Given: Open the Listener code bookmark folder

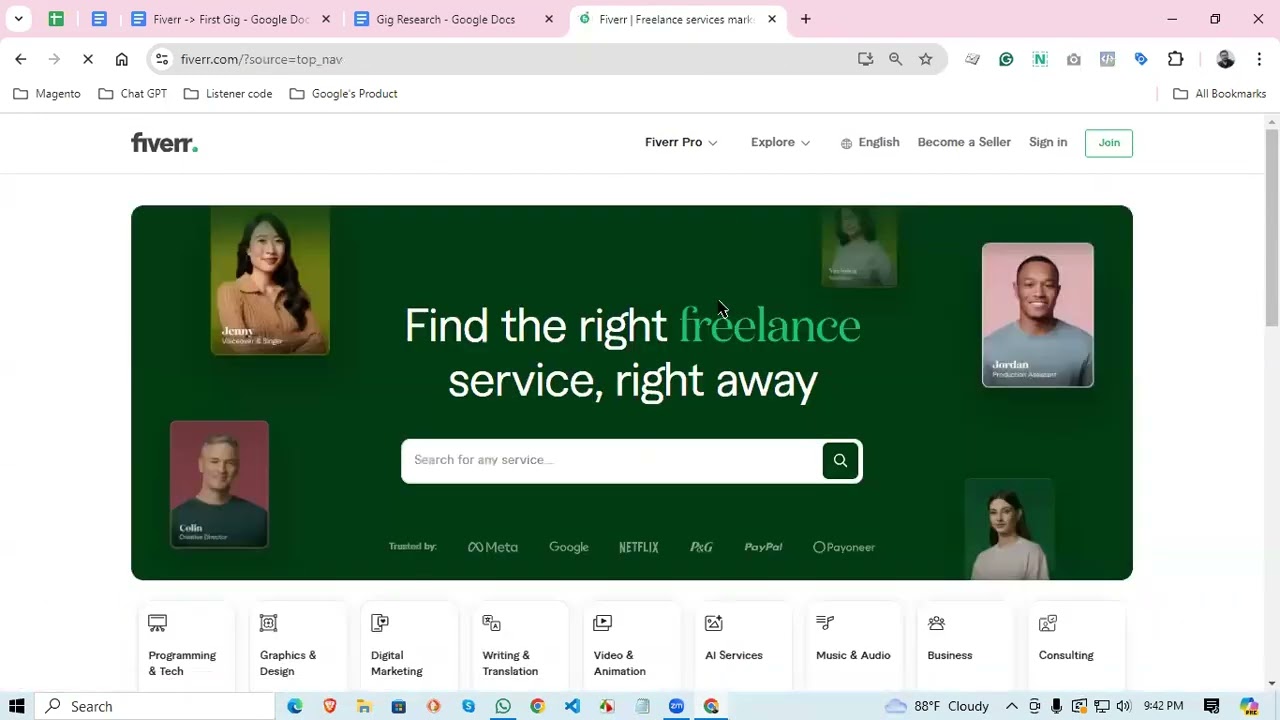Looking at the screenshot, I should [228, 94].
